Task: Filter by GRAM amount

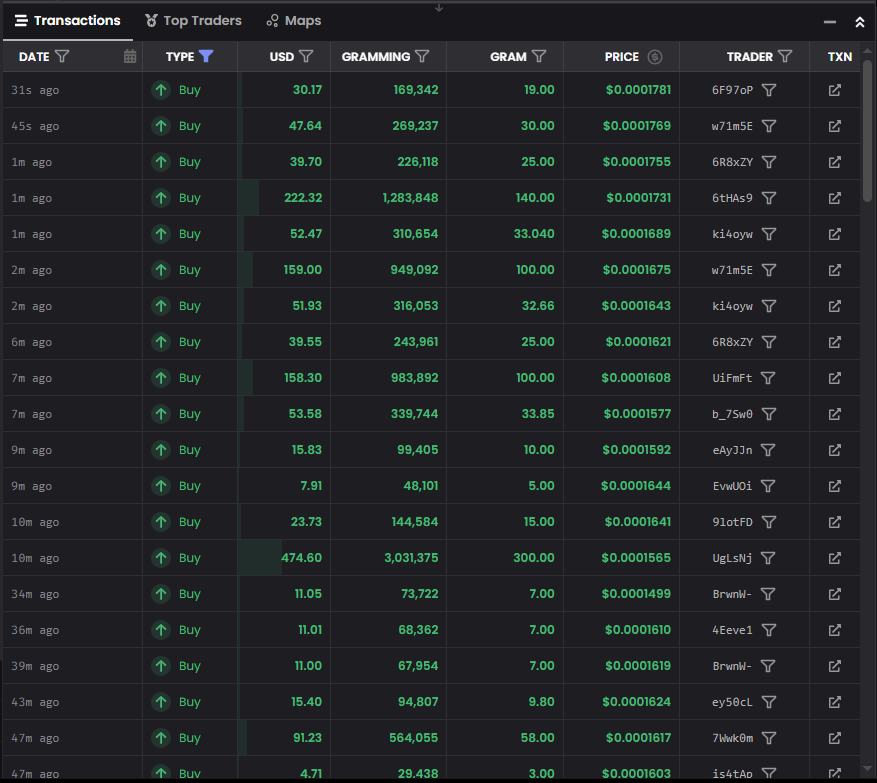Action: [539, 56]
